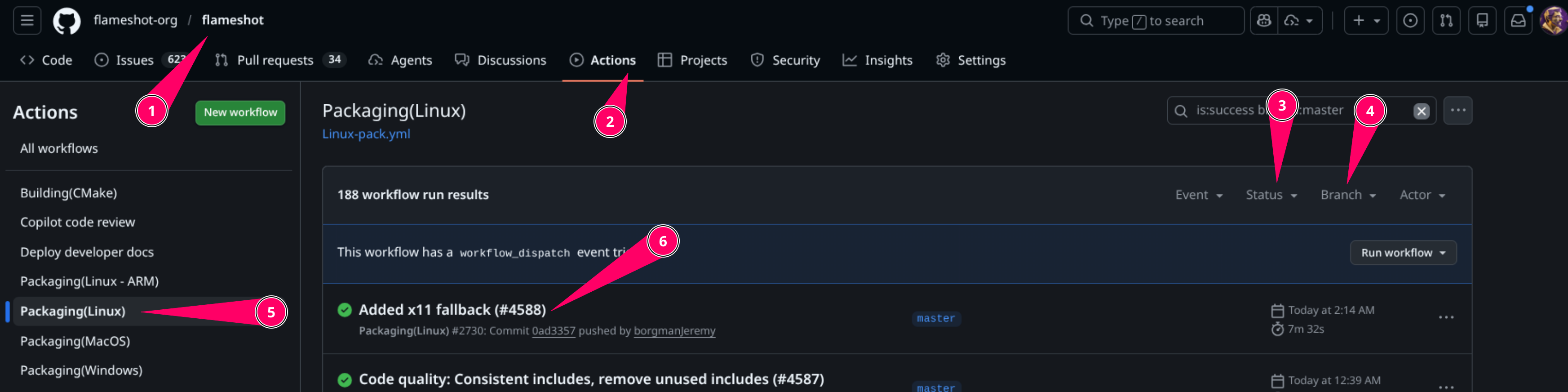Click the GitHub logo icon

(x=66, y=21)
